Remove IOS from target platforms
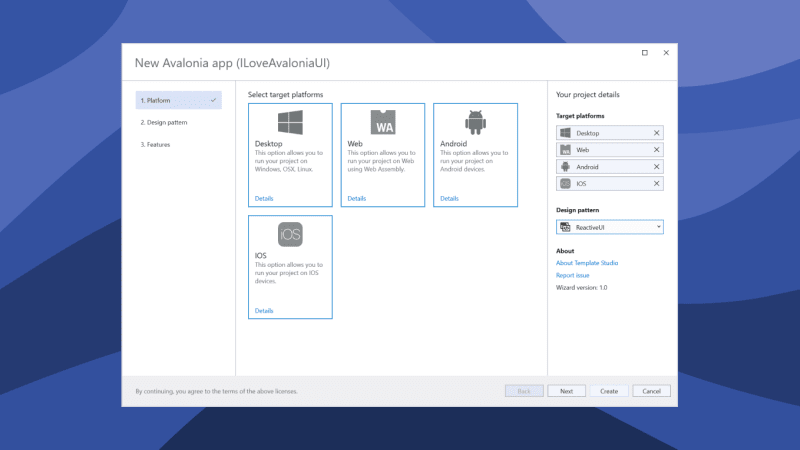Screen dimensions: 800x450 (656, 184)
